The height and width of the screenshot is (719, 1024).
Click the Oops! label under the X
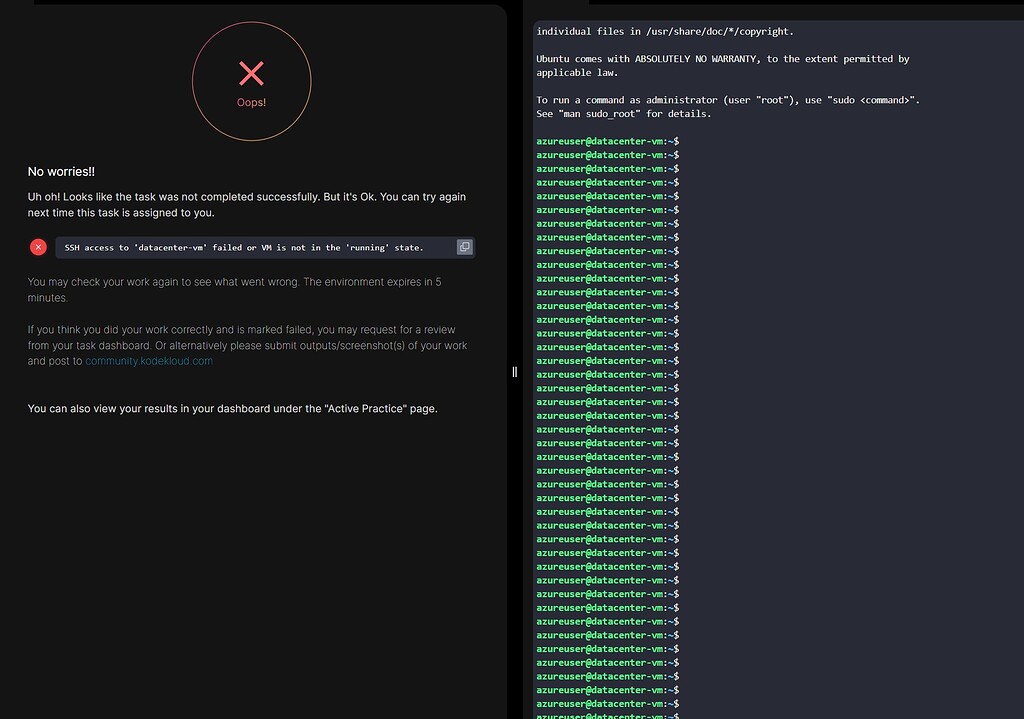[251, 102]
